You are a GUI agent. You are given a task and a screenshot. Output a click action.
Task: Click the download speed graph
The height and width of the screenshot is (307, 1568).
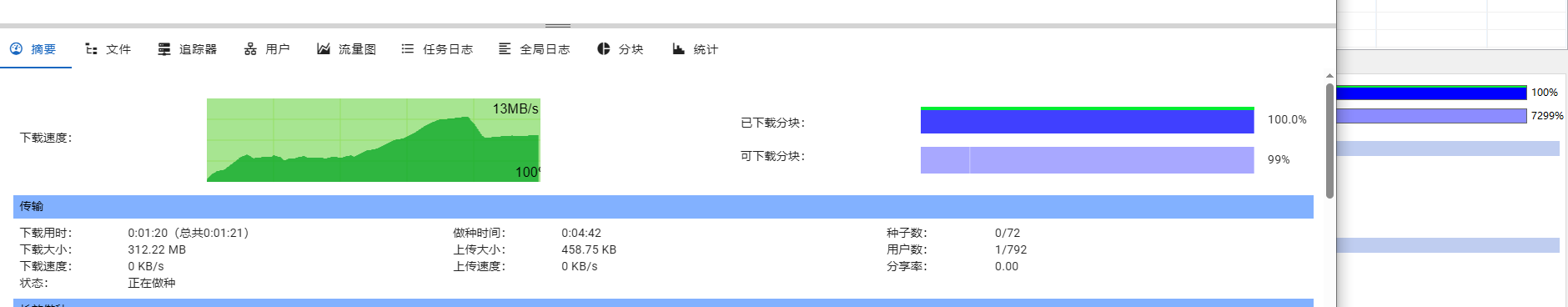pyautogui.click(x=374, y=140)
